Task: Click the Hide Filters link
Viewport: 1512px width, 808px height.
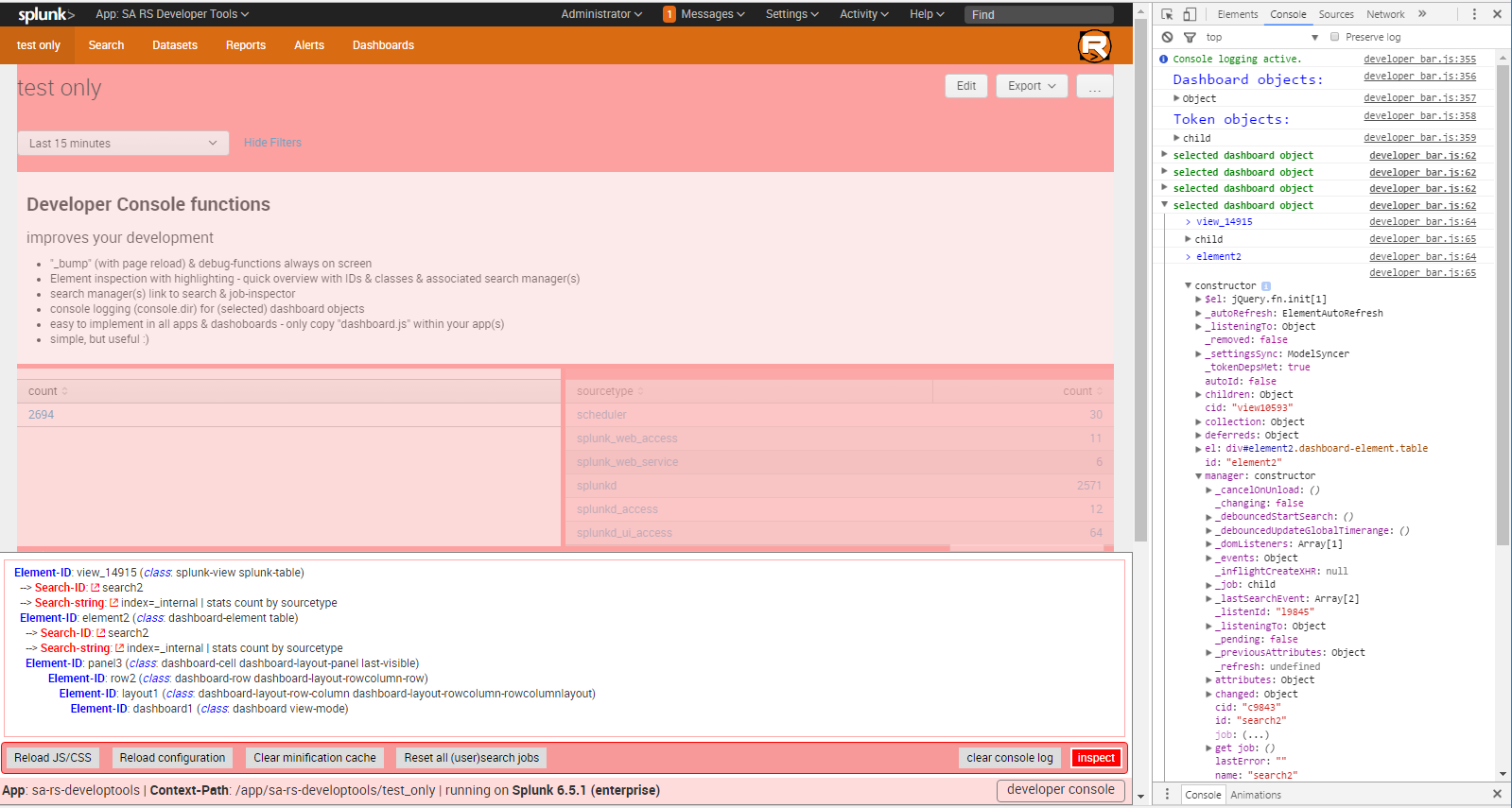Action: pos(272,143)
